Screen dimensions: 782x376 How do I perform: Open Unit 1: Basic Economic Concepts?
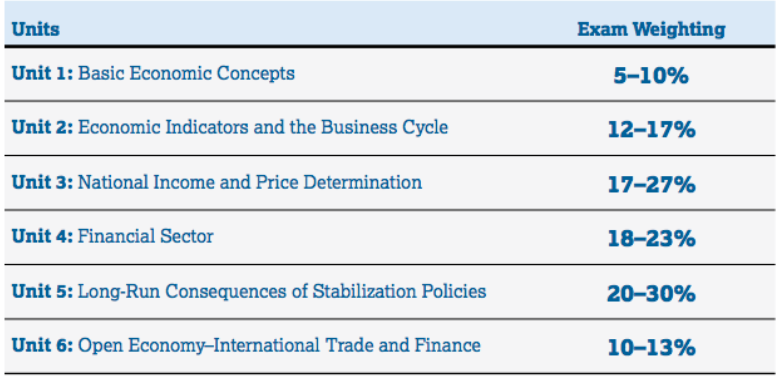point(153,73)
